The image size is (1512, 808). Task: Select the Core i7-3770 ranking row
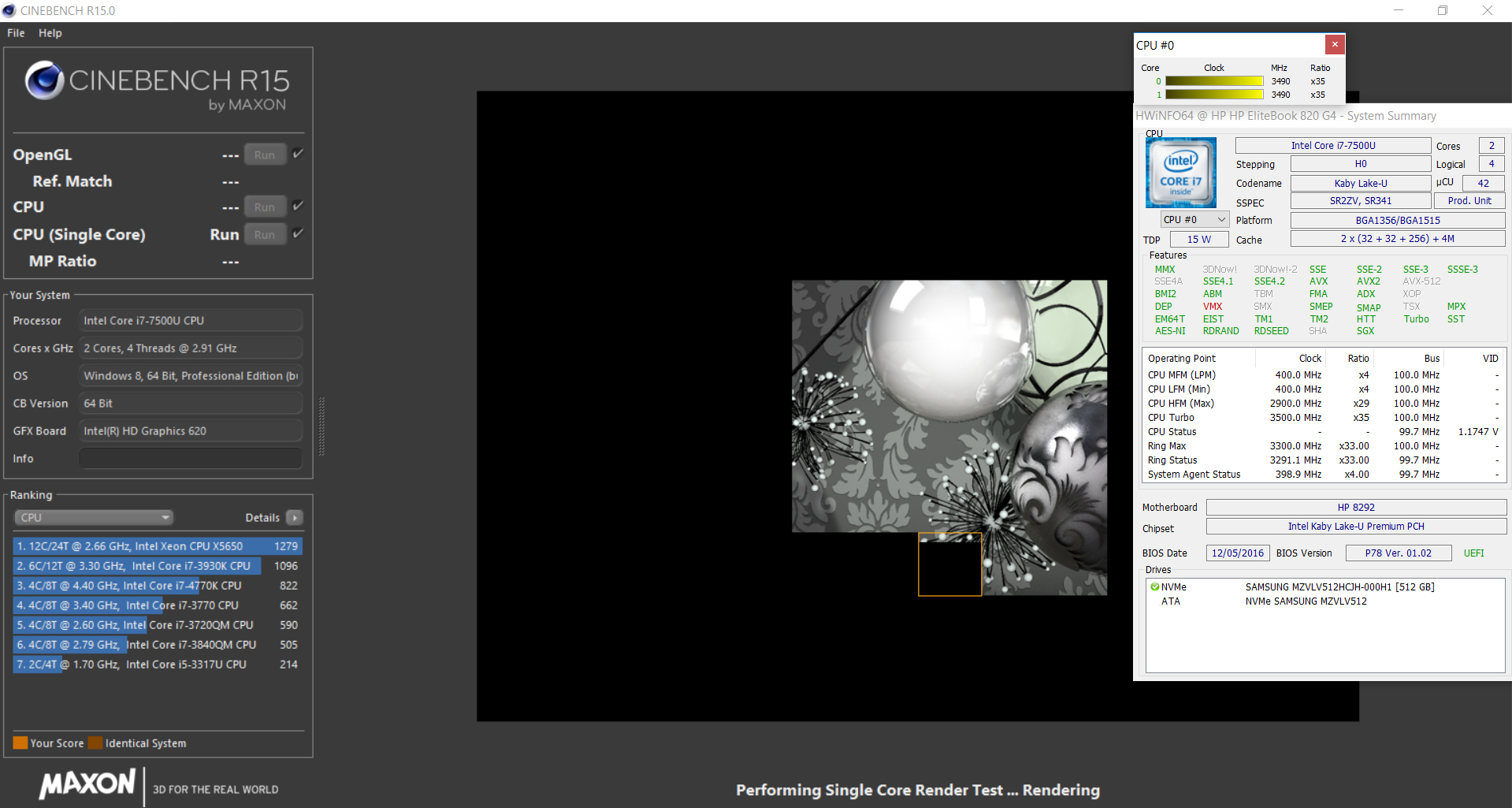coord(158,605)
